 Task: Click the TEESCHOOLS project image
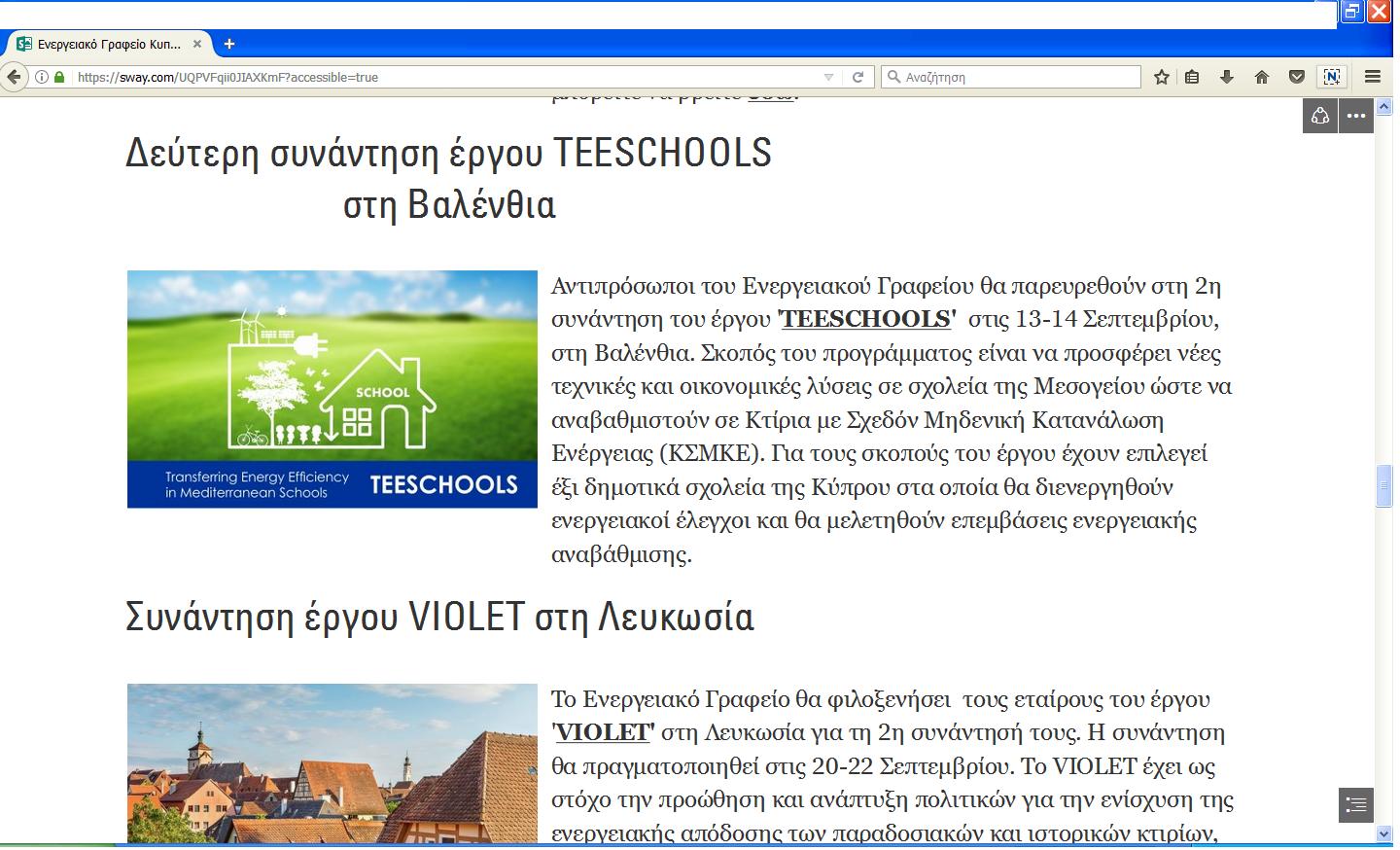(x=332, y=389)
